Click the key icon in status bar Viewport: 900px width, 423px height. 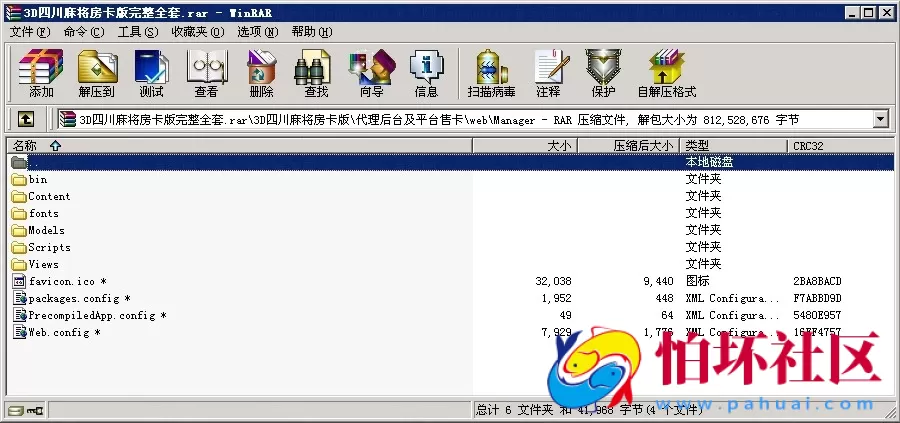[x=35, y=410]
